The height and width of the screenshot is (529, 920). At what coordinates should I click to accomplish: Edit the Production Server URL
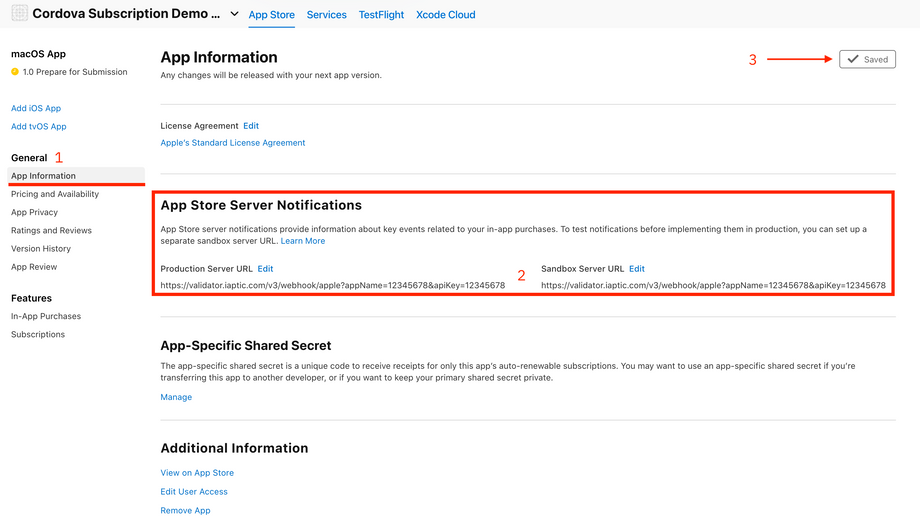(x=265, y=269)
